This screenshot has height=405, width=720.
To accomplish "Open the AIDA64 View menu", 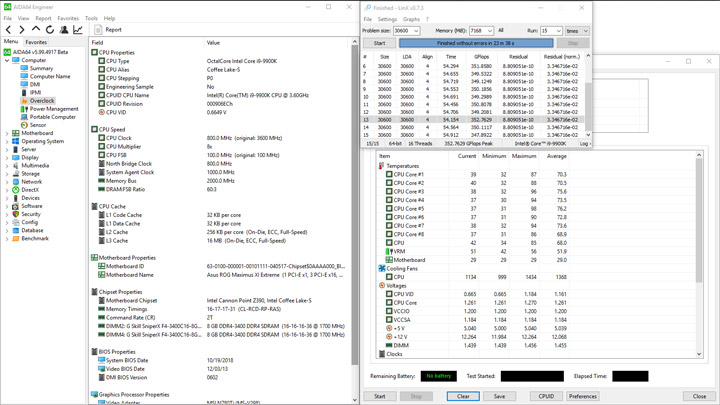I will click(23, 18).
